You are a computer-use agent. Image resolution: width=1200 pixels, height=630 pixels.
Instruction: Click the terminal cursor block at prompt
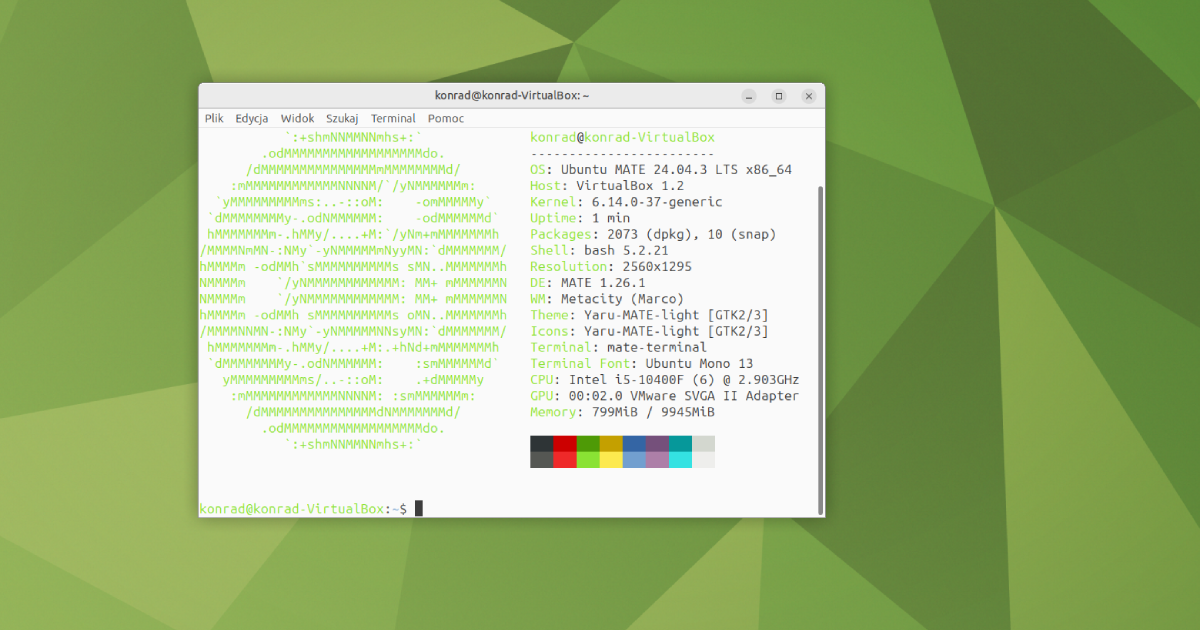coord(419,509)
